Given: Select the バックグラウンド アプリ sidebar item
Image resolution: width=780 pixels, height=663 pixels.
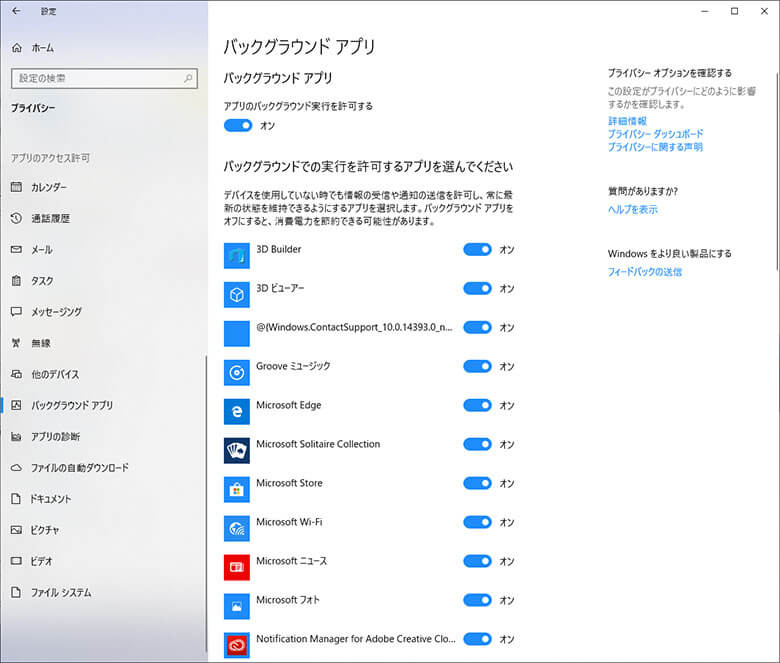Looking at the screenshot, I should click(103, 405).
